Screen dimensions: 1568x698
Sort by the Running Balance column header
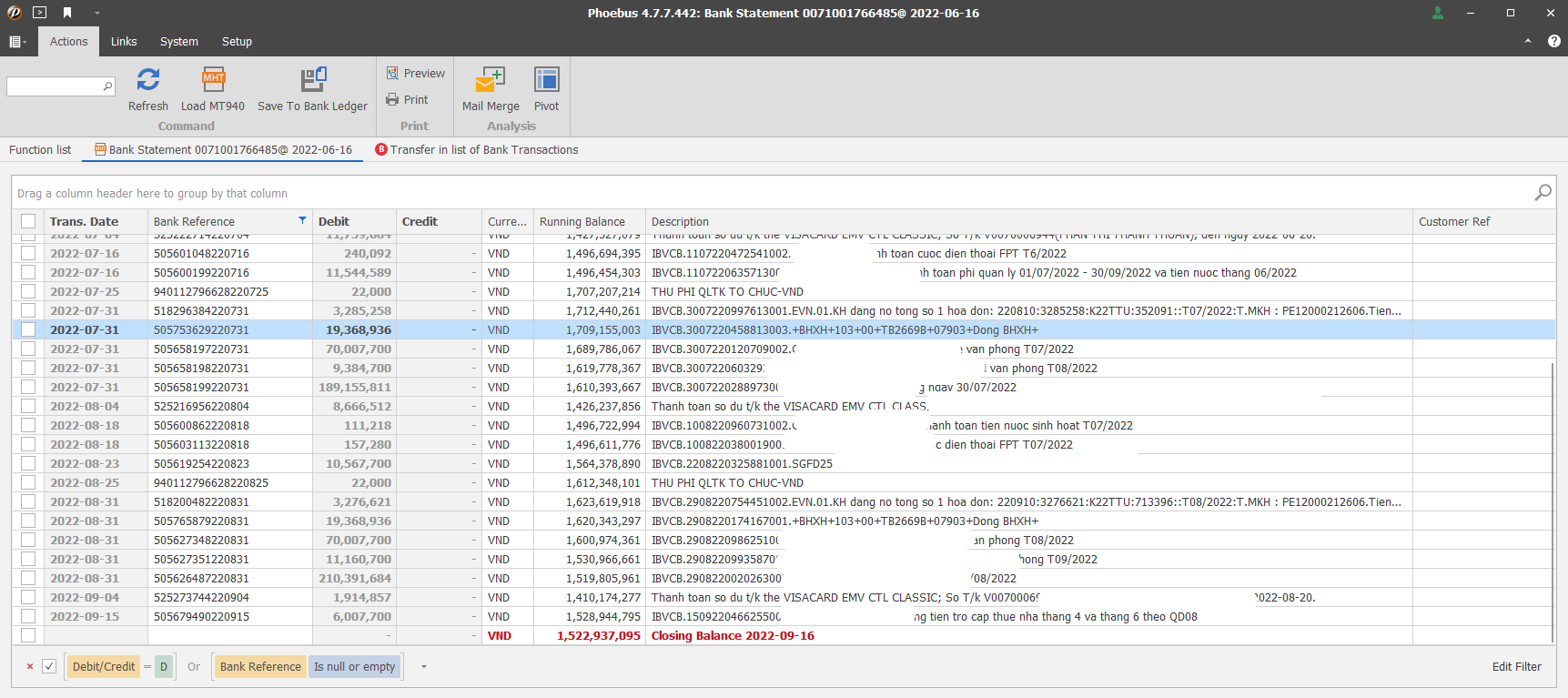589,221
